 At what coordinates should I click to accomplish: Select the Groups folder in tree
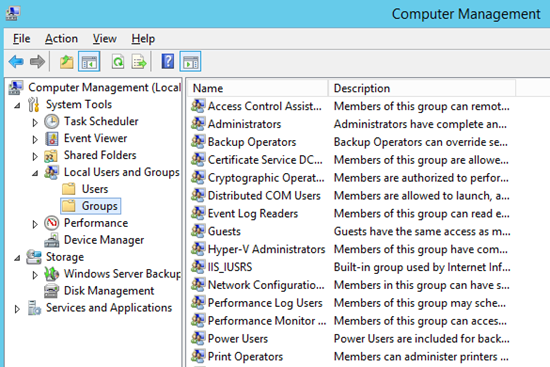pyautogui.click(x=90, y=206)
